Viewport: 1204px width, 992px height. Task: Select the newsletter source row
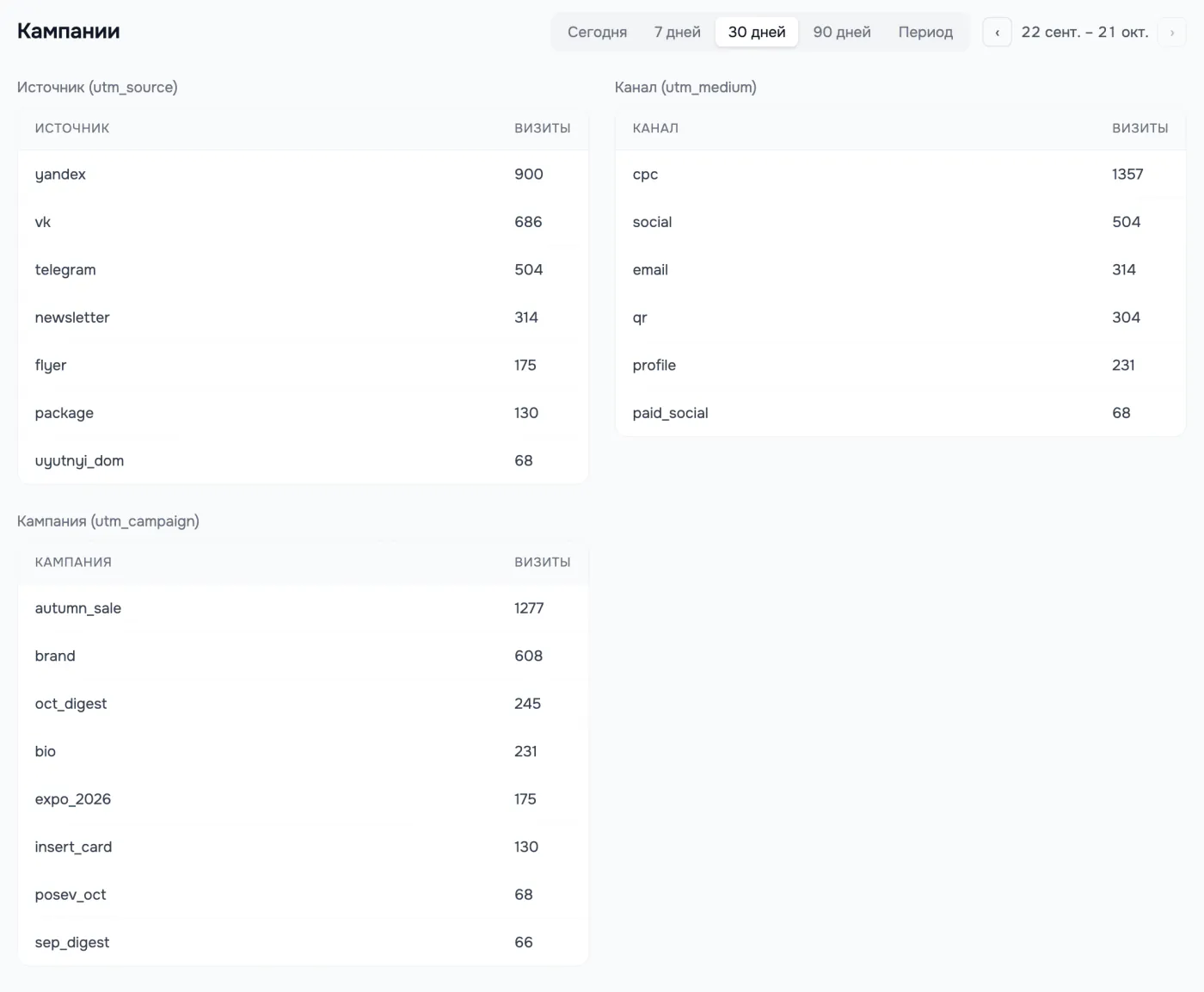303,317
